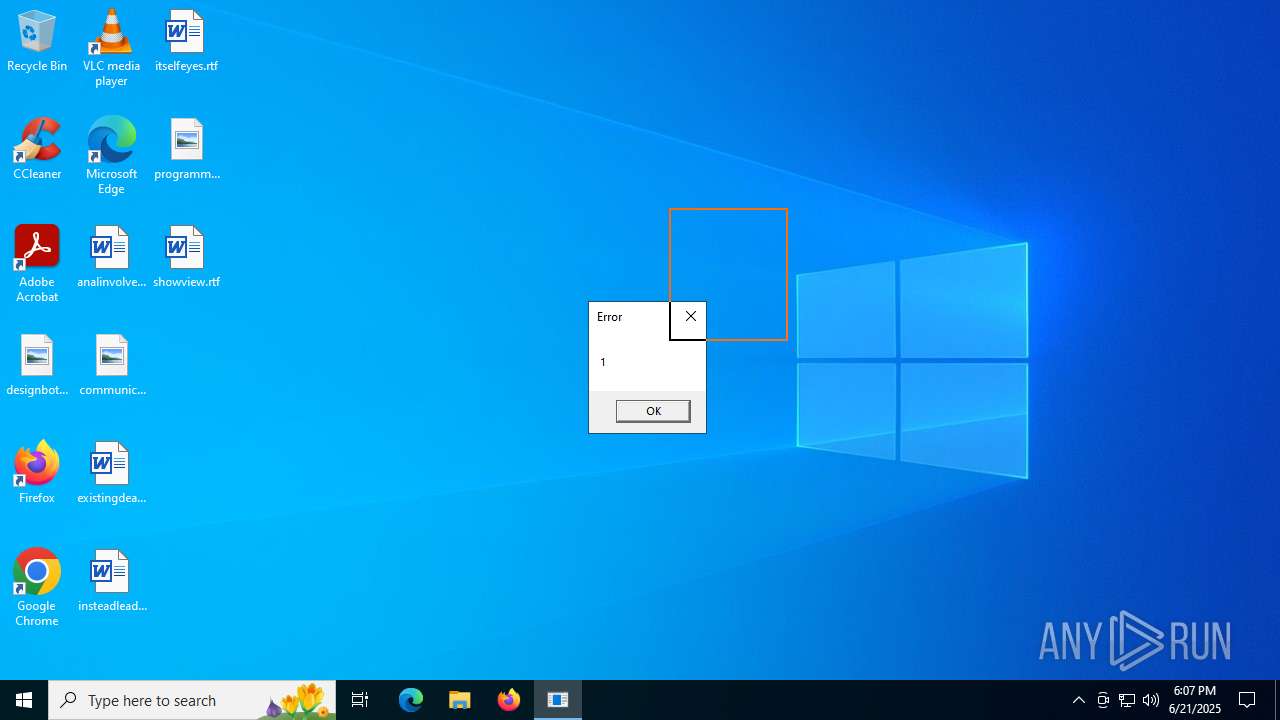The width and height of the screenshot is (1280, 720).
Task: Click Show Desktop sliver at taskbar end
Action: [x=1277, y=700]
